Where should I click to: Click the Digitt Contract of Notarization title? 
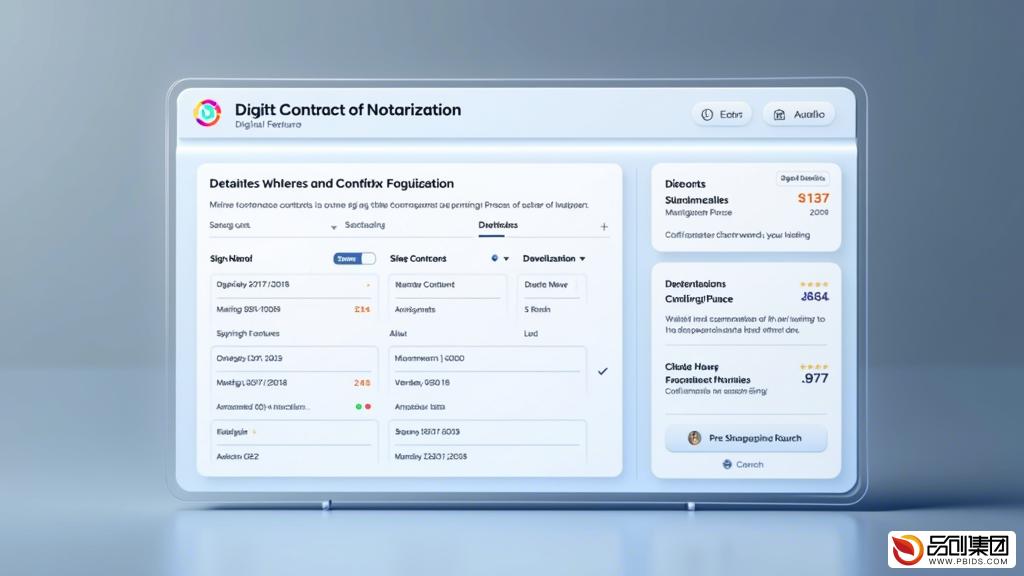[348, 110]
